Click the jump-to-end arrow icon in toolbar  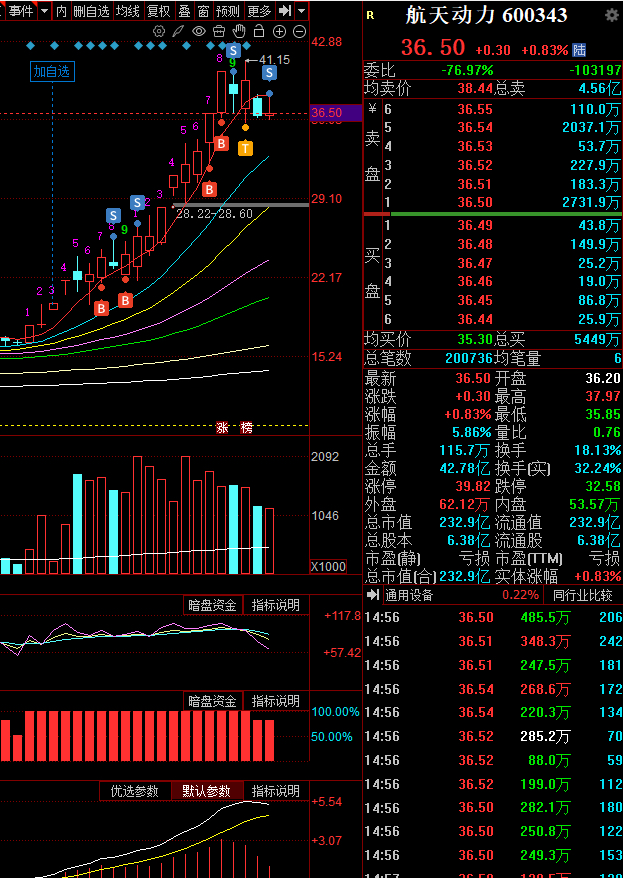click(x=285, y=11)
